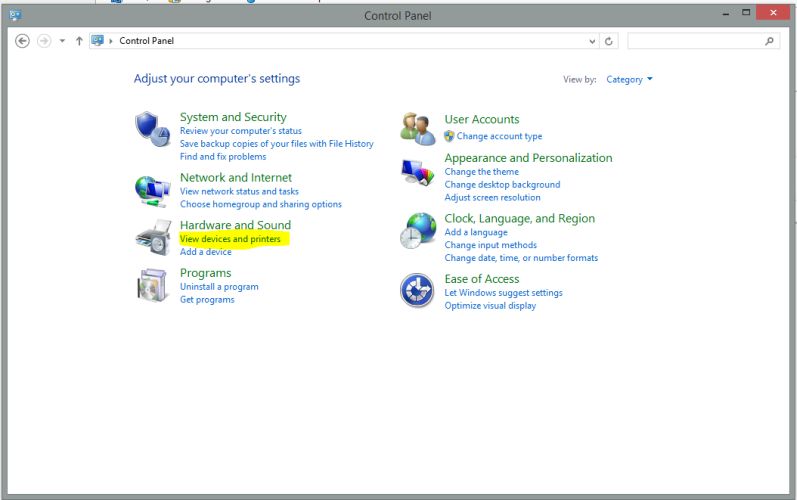Viewport: 797px width, 500px height.
Task: Click the Network and Internet globe icon
Action: (153, 189)
